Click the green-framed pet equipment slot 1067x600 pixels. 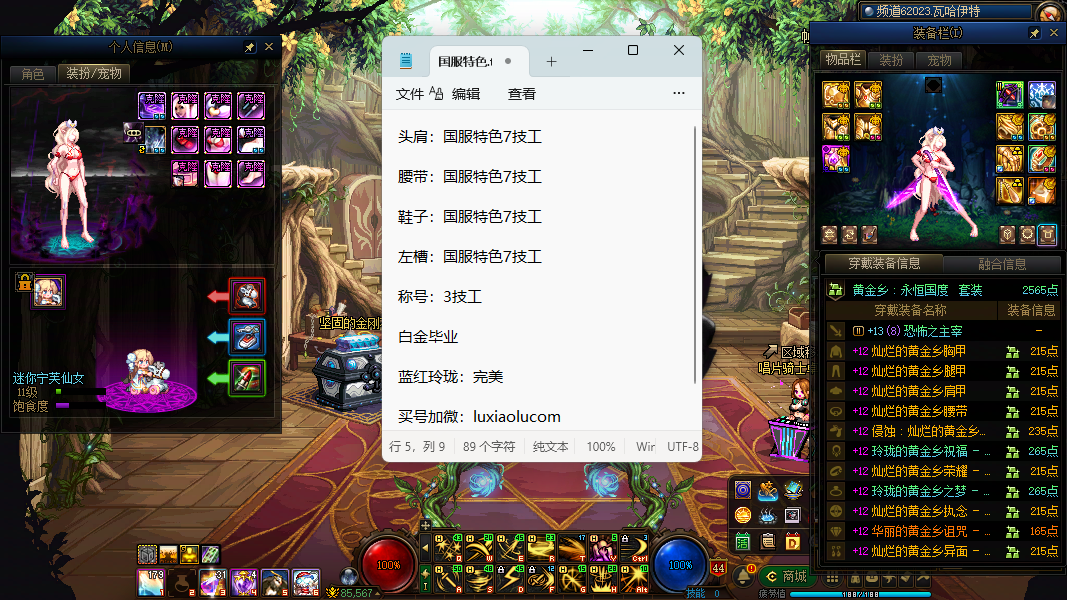coord(247,378)
